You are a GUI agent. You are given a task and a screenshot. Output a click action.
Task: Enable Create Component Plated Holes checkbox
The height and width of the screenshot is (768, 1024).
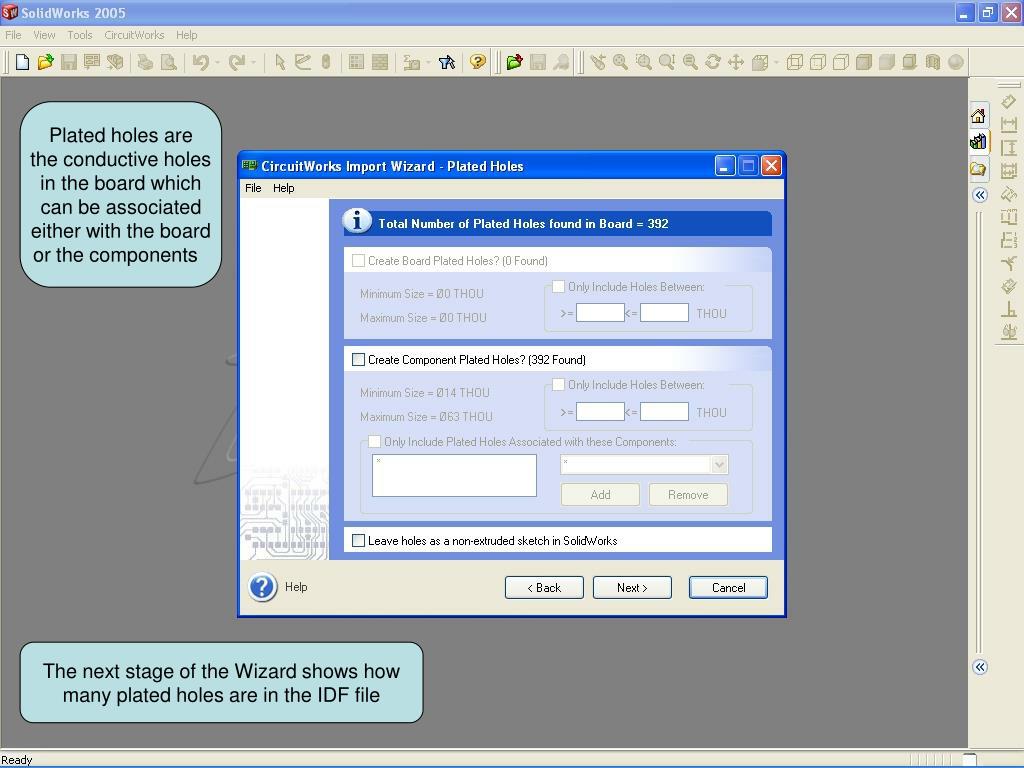tap(359, 360)
